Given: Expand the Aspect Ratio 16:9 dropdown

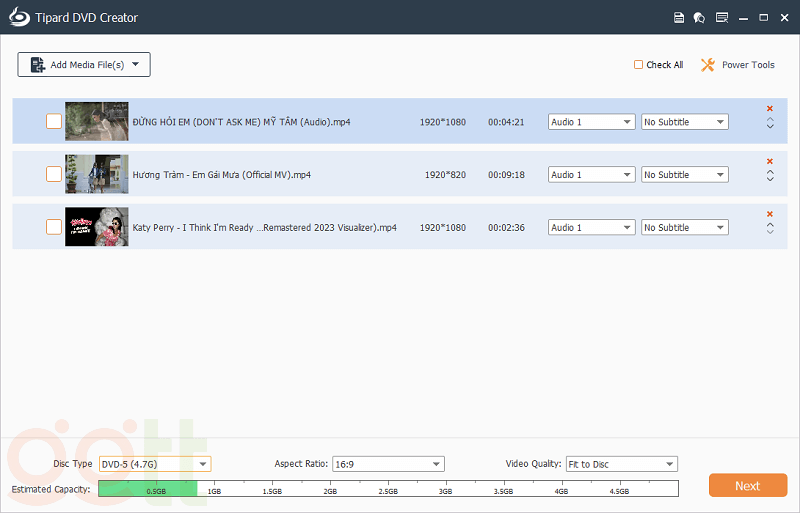Looking at the screenshot, I should [x=387, y=464].
